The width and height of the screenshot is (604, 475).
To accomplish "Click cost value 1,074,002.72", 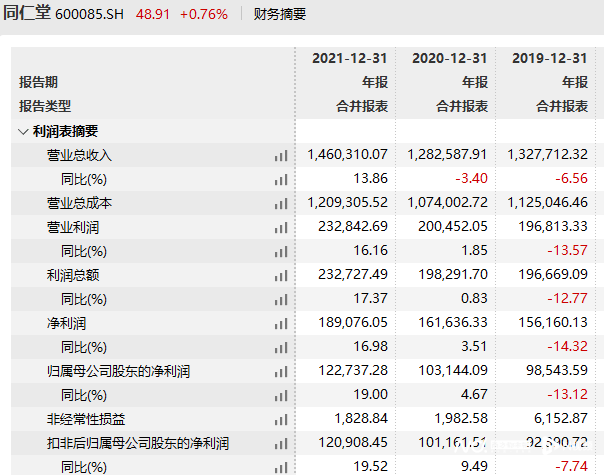I will pos(448,202).
